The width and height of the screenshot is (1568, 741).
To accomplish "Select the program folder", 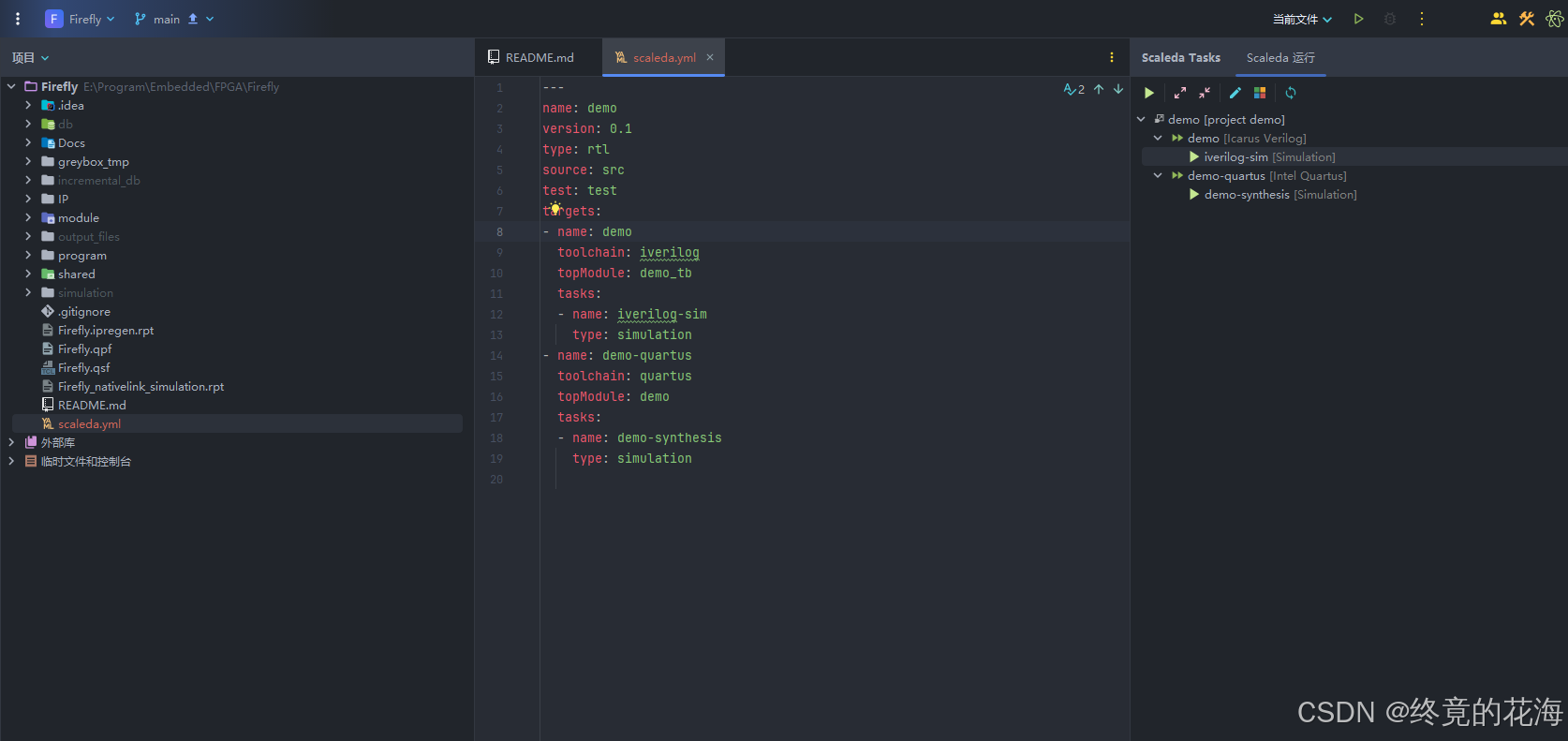I will click(x=82, y=255).
